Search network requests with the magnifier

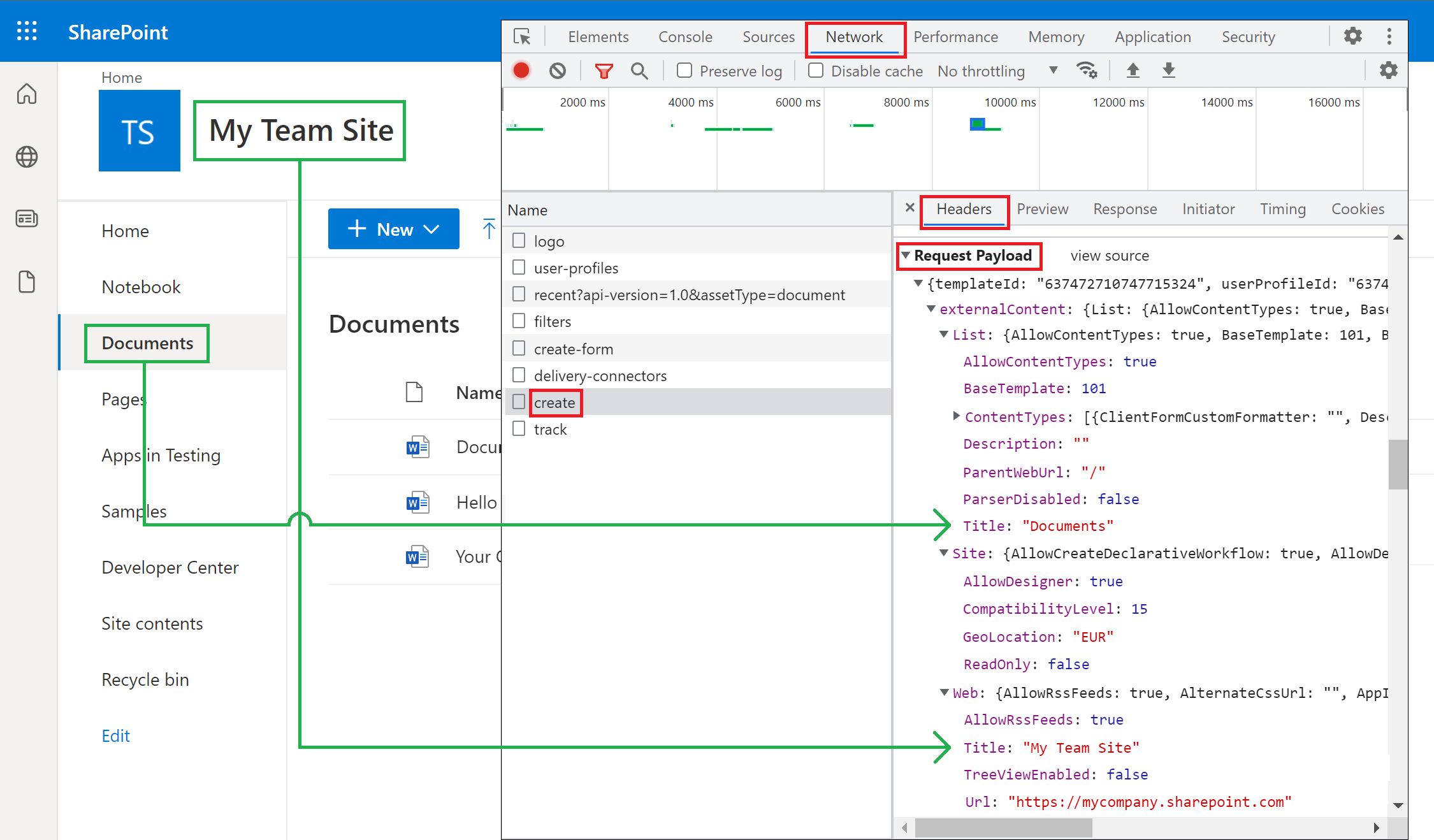coord(639,70)
